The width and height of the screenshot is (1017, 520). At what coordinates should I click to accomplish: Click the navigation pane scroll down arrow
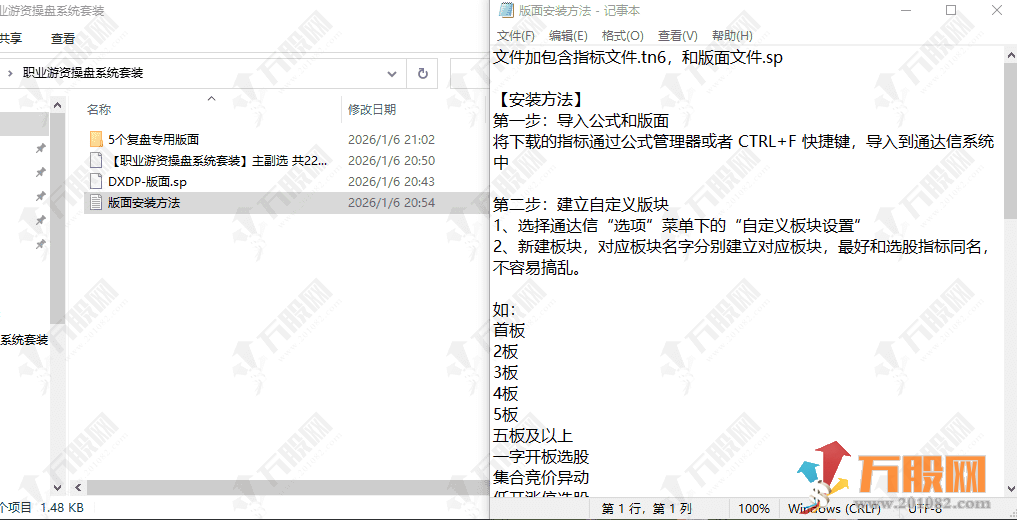click(58, 488)
